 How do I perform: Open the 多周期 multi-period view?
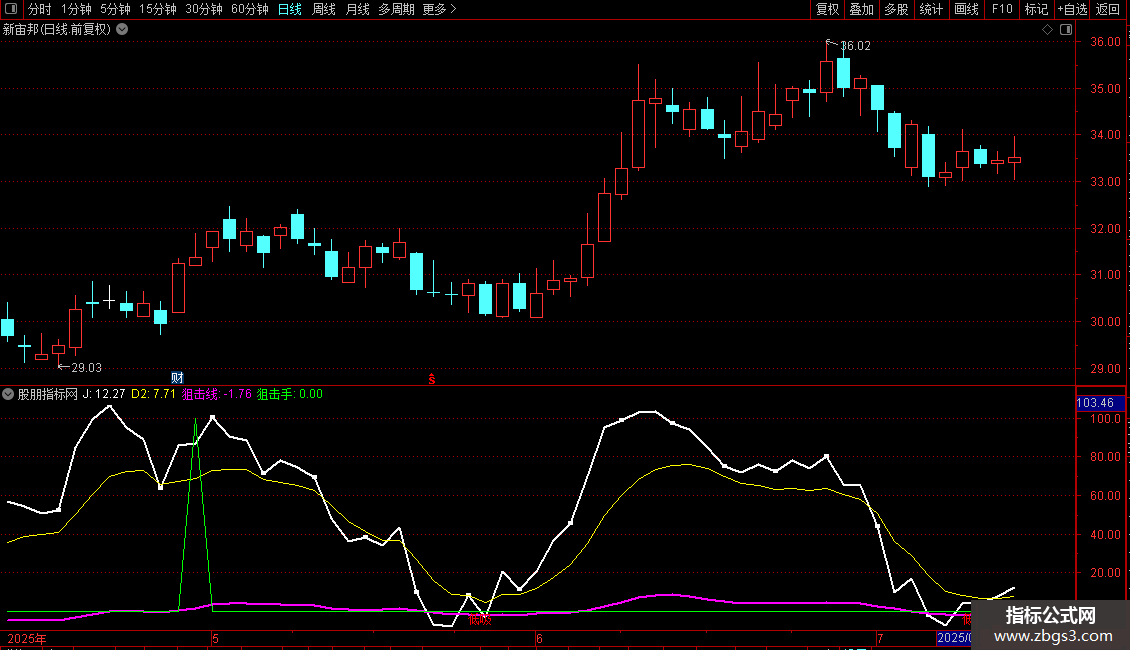click(x=396, y=9)
